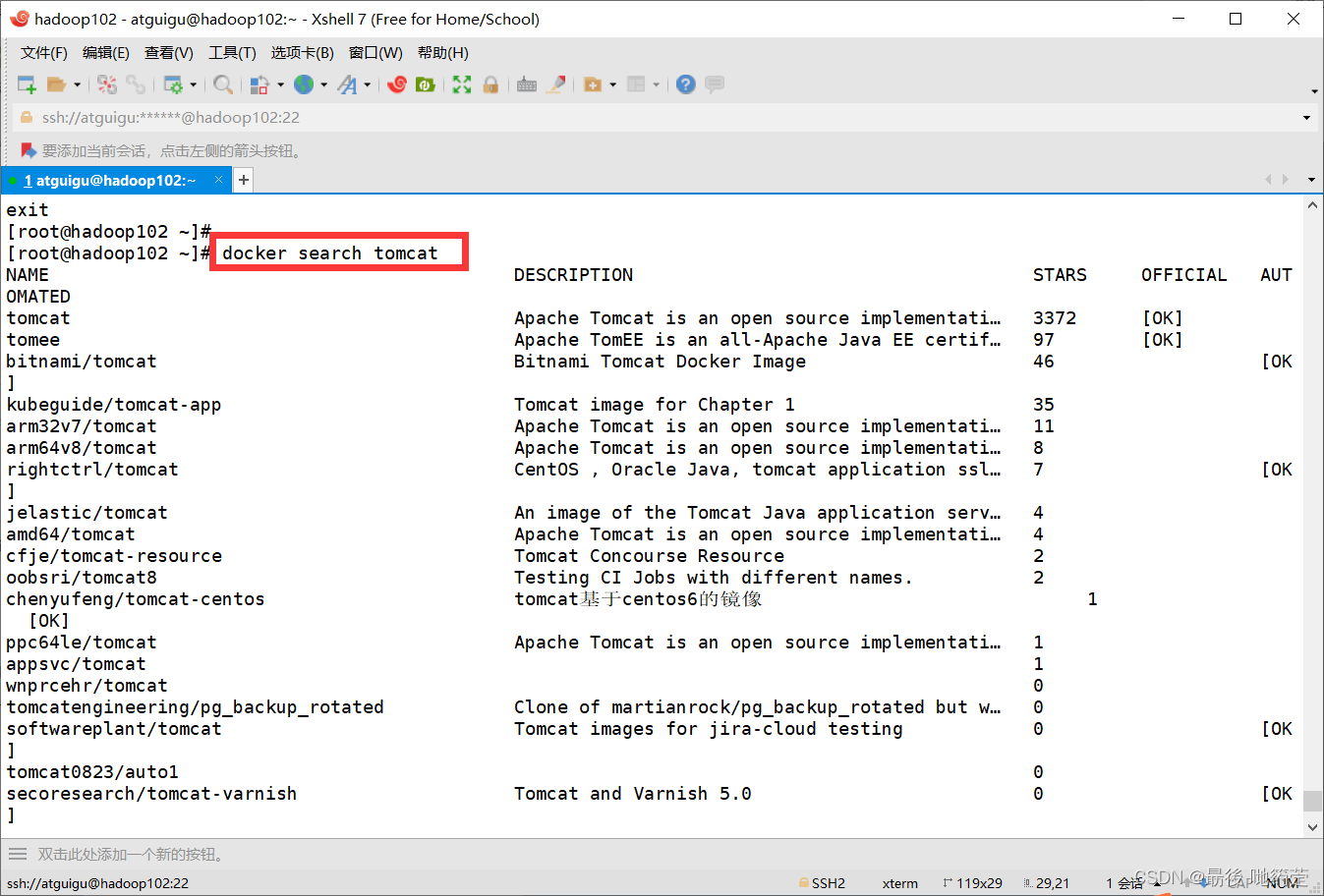1324x896 pixels.
Task: Click the font letter A icon
Action: (347, 84)
